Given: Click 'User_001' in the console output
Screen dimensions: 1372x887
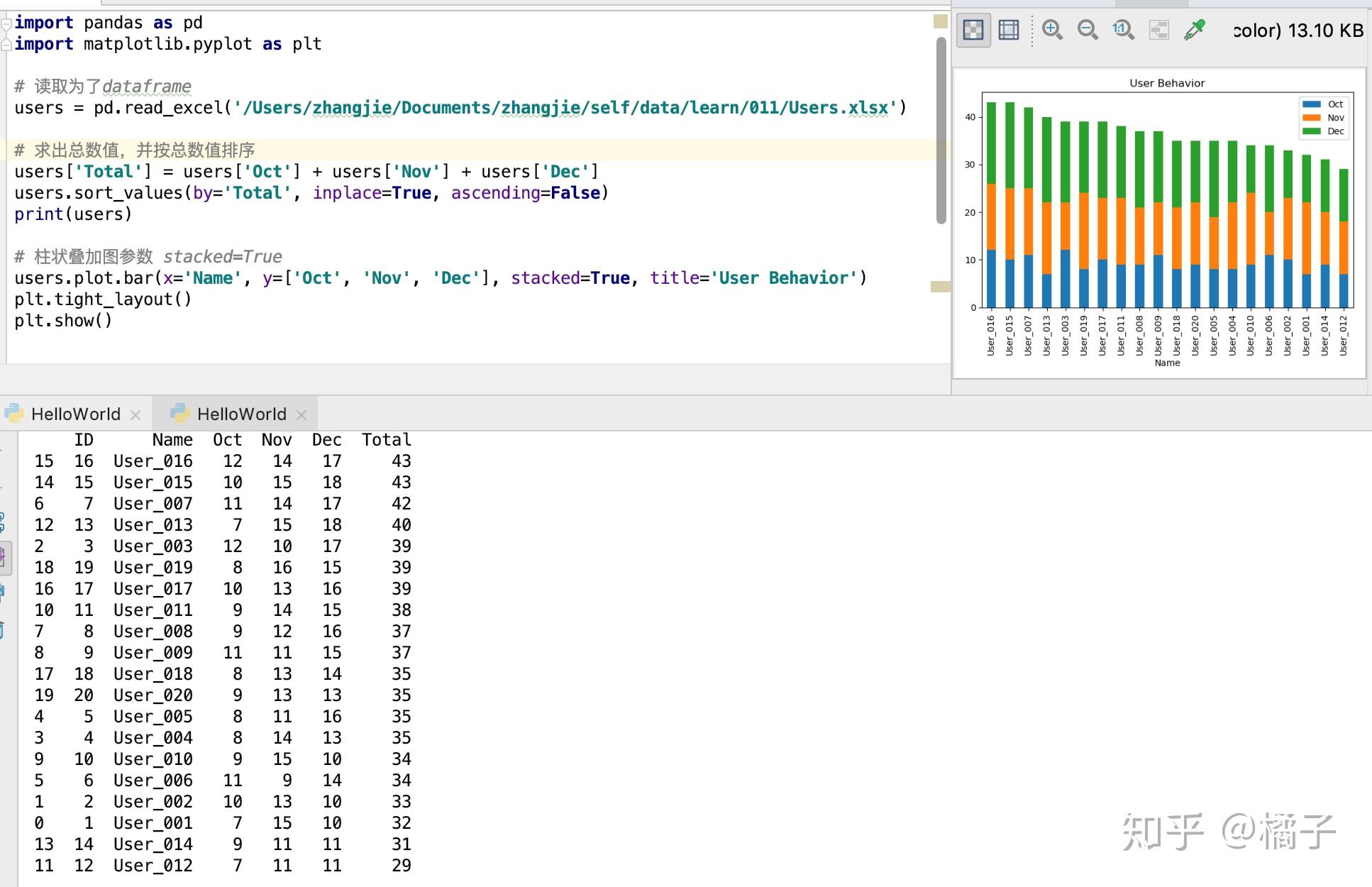Looking at the screenshot, I should [153, 823].
